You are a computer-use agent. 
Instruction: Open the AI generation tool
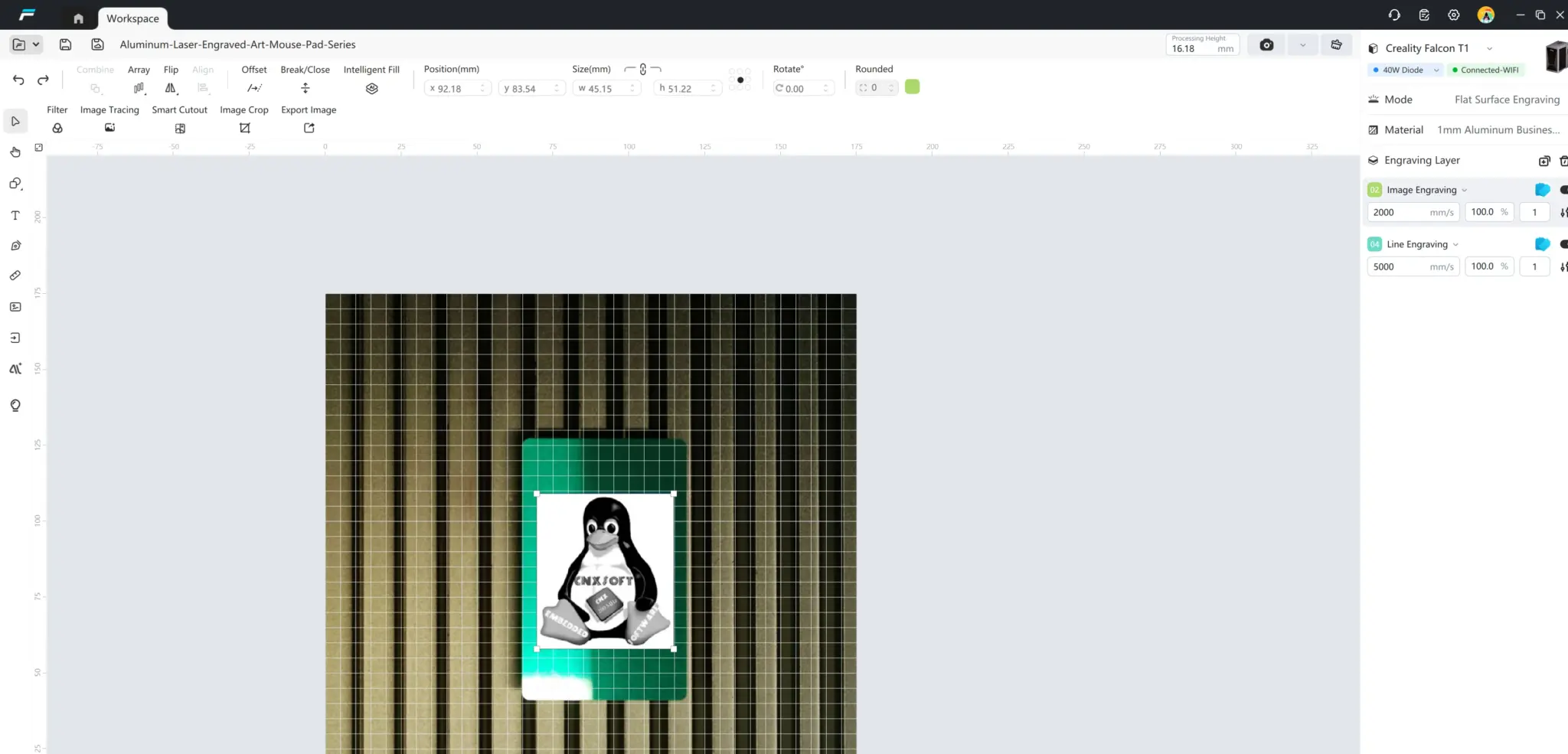click(15, 369)
